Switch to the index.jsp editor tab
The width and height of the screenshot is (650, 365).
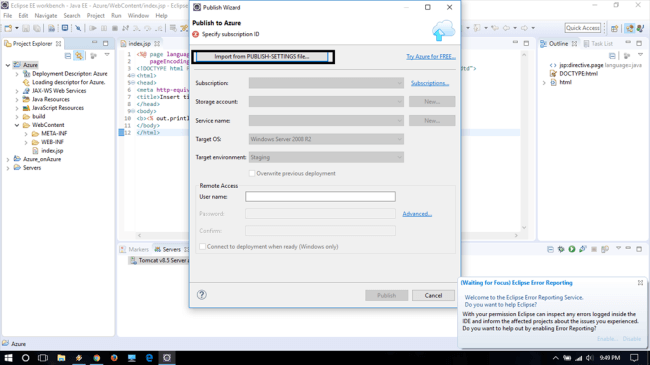click(x=139, y=44)
